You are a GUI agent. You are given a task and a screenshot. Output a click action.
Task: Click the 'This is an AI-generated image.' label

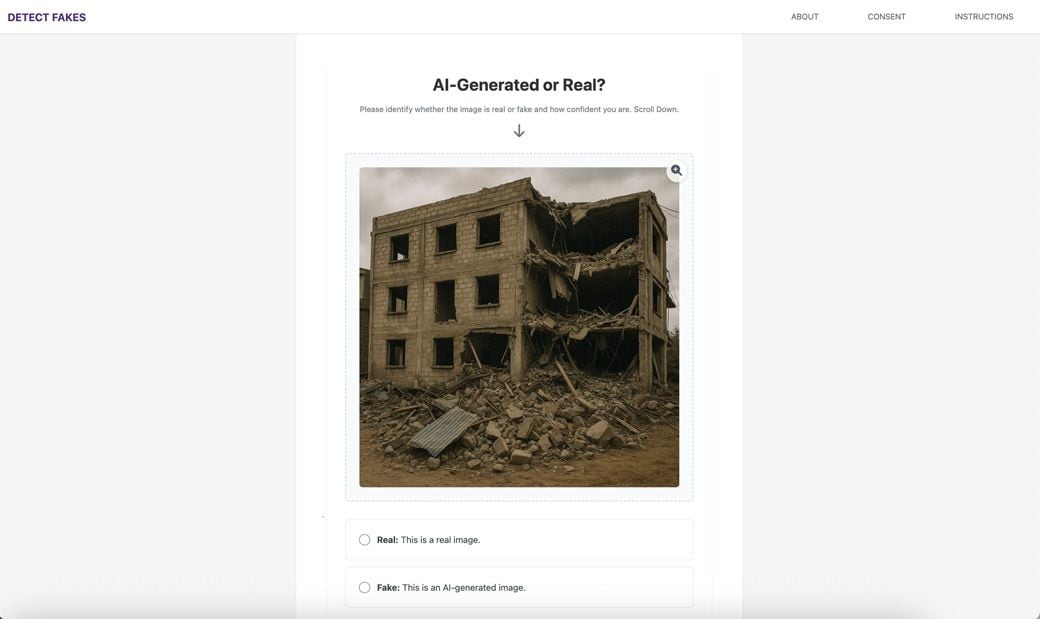pos(464,588)
